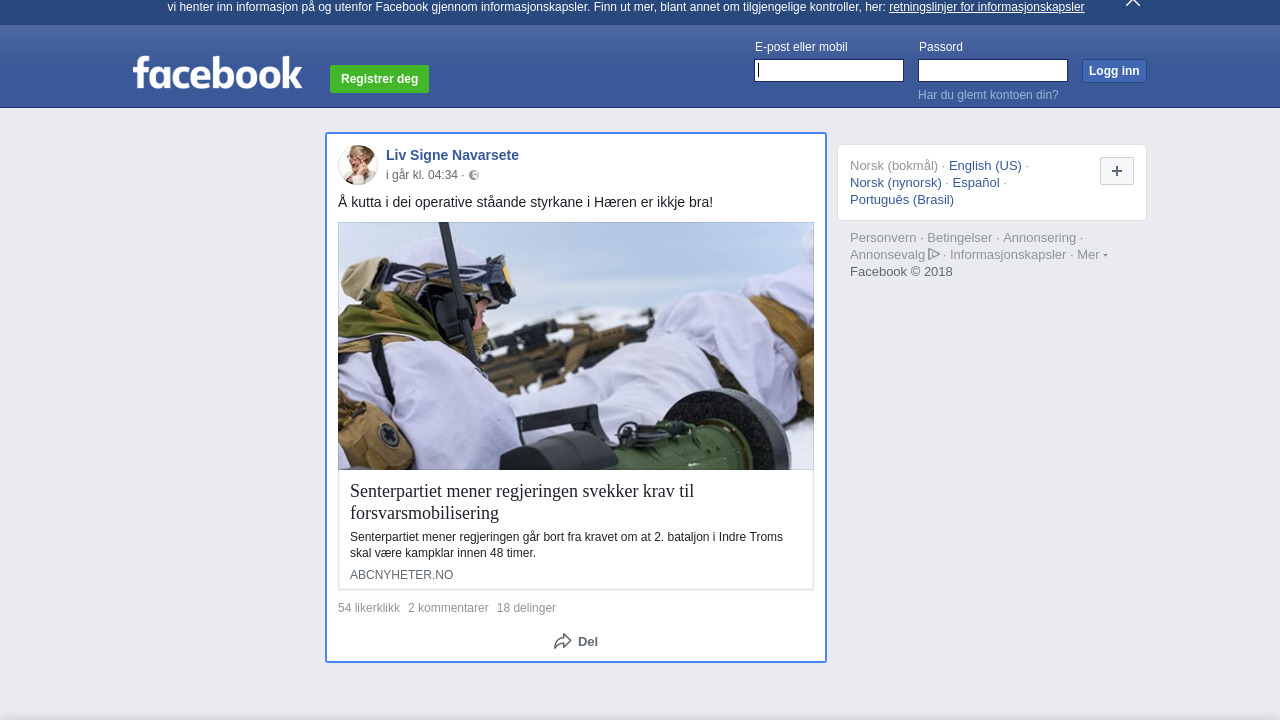Open the 18 delinger link
The height and width of the screenshot is (720, 1280).
coord(526,608)
